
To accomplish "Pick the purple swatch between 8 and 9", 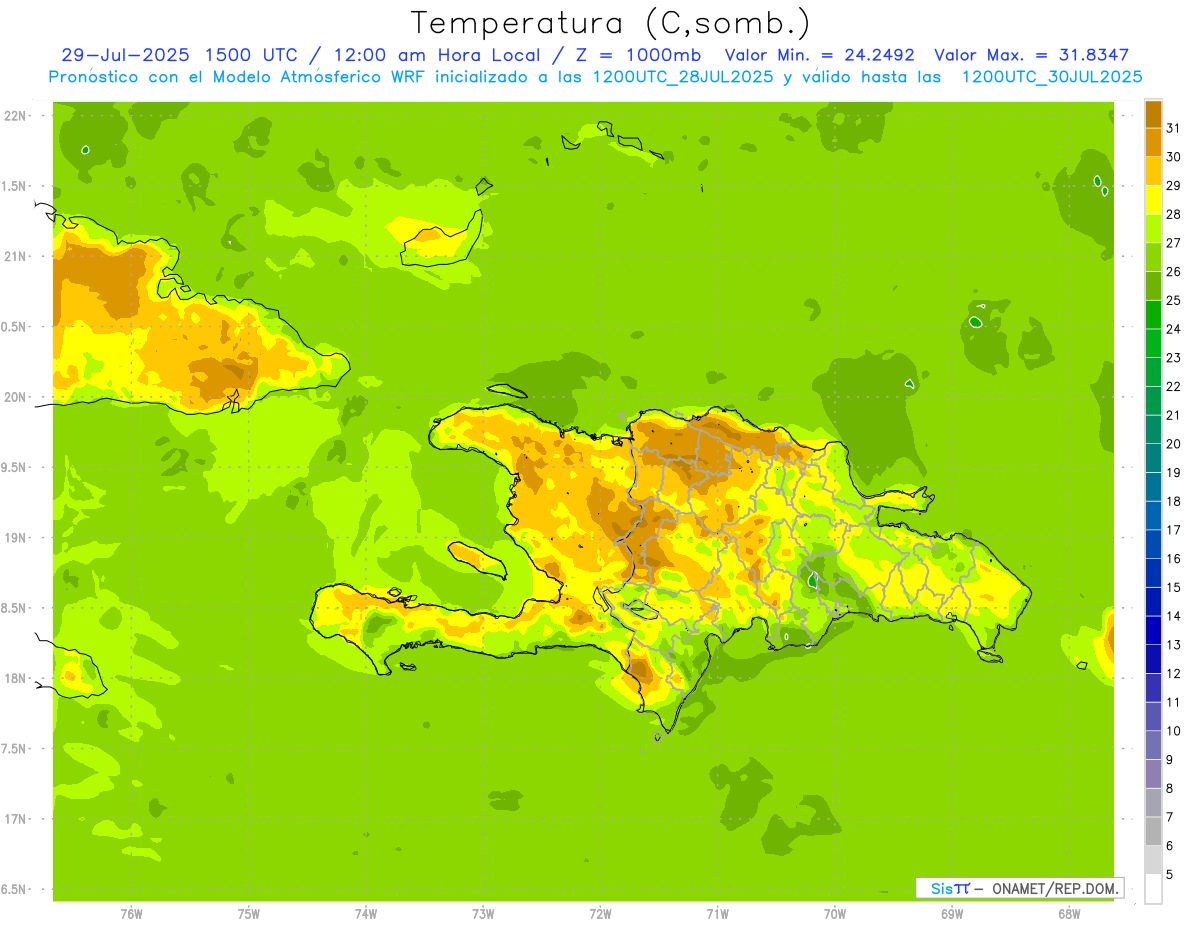I will [x=1153, y=774].
